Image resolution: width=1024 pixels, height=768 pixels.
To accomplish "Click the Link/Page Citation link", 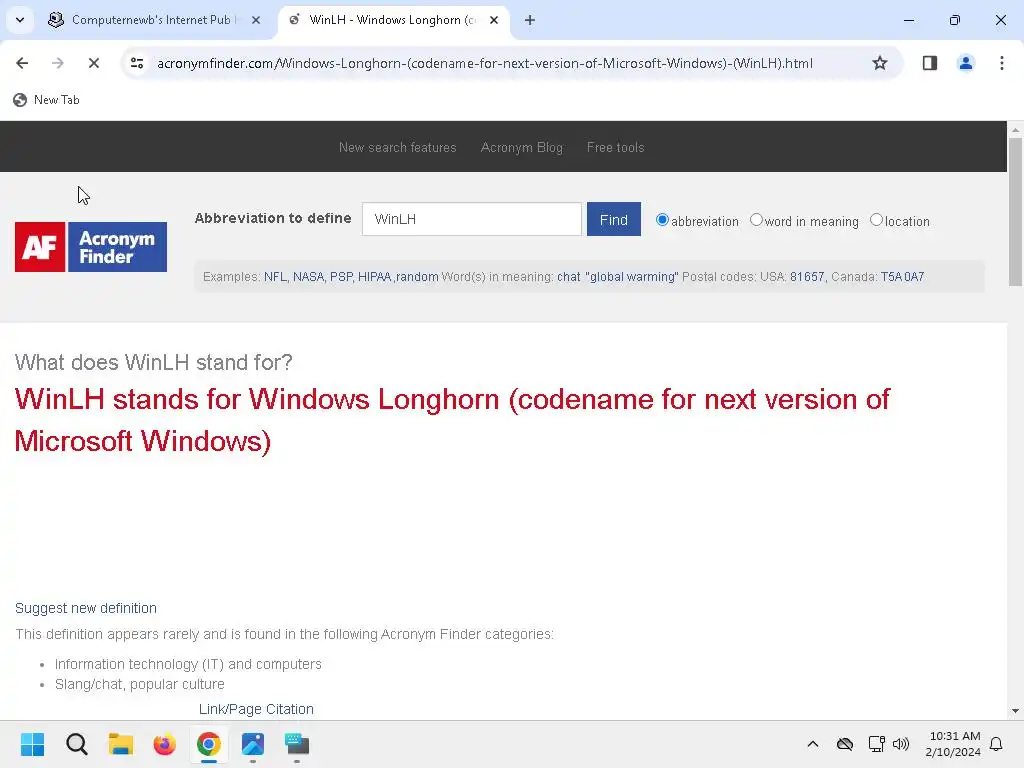I will coord(256,709).
